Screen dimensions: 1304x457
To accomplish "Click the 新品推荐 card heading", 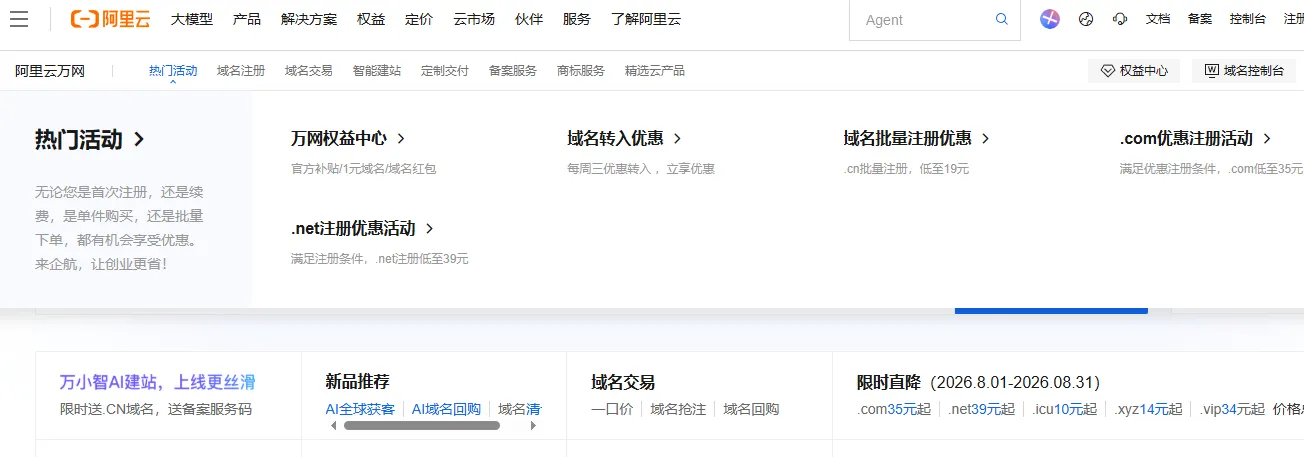I will (357, 382).
